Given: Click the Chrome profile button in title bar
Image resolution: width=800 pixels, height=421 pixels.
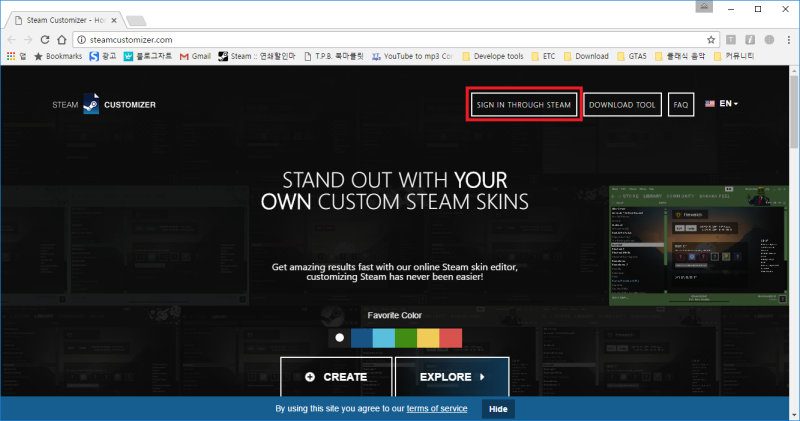Looking at the screenshot, I should pyautogui.click(x=704, y=7).
